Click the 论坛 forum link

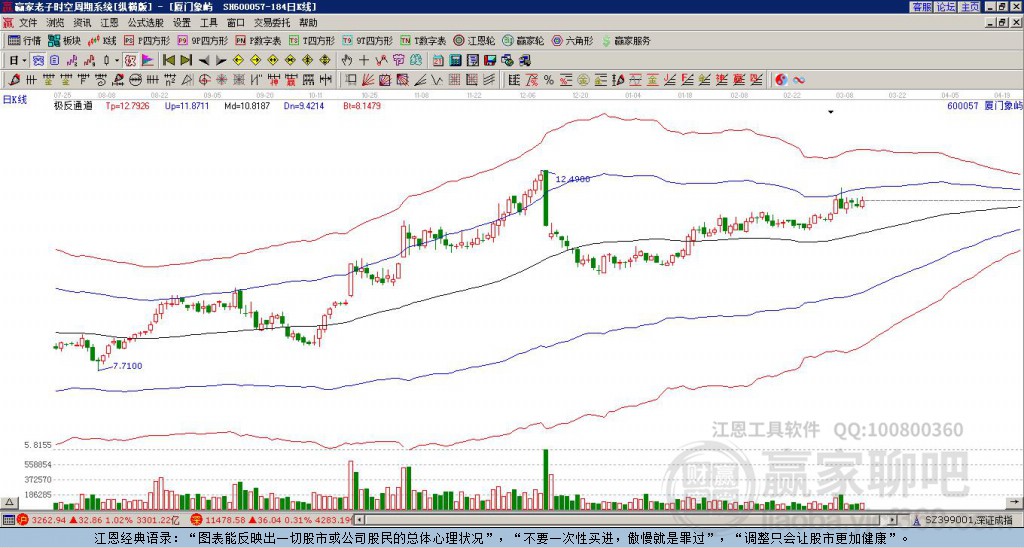(x=946, y=7)
